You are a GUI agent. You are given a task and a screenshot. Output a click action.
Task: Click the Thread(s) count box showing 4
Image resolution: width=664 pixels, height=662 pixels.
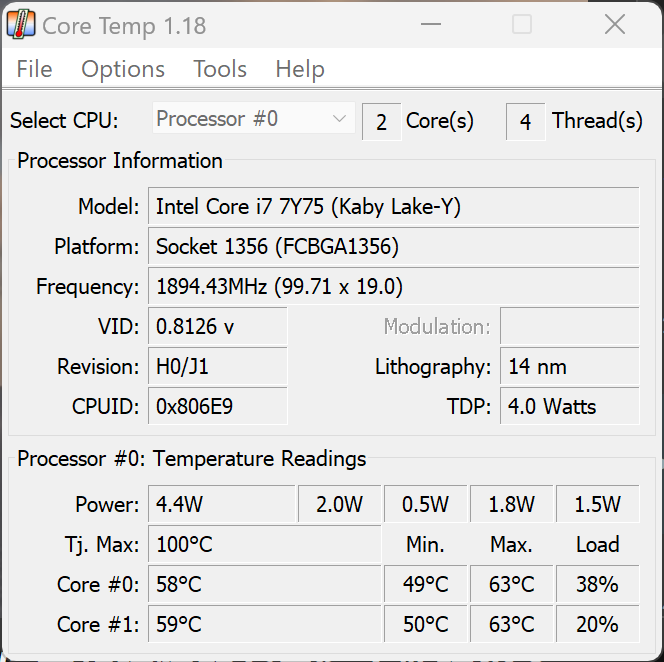pyautogui.click(x=525, y=122)
